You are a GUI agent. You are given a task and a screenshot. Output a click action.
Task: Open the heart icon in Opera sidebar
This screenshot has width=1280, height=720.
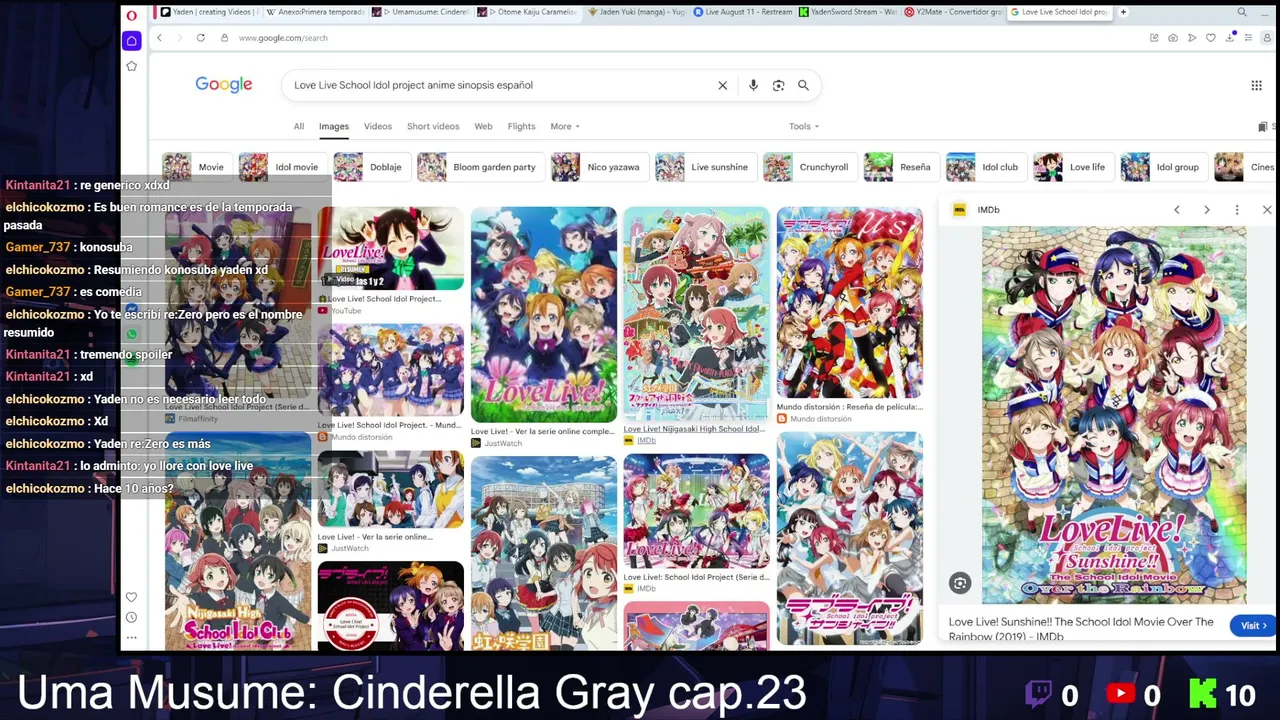[x=131, y=597]
